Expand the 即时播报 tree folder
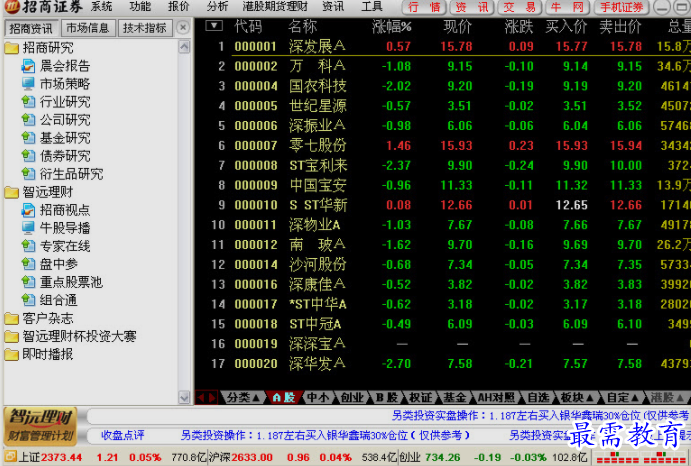 [11, 354]
